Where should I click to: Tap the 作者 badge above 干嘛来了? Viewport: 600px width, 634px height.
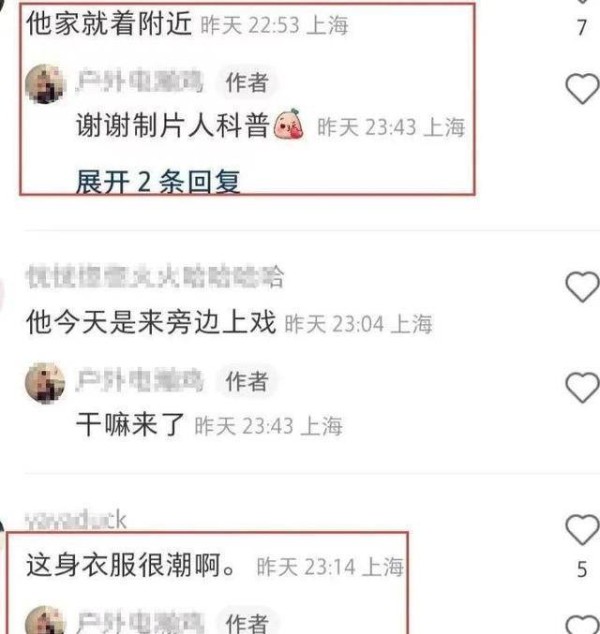click(247, 381)
